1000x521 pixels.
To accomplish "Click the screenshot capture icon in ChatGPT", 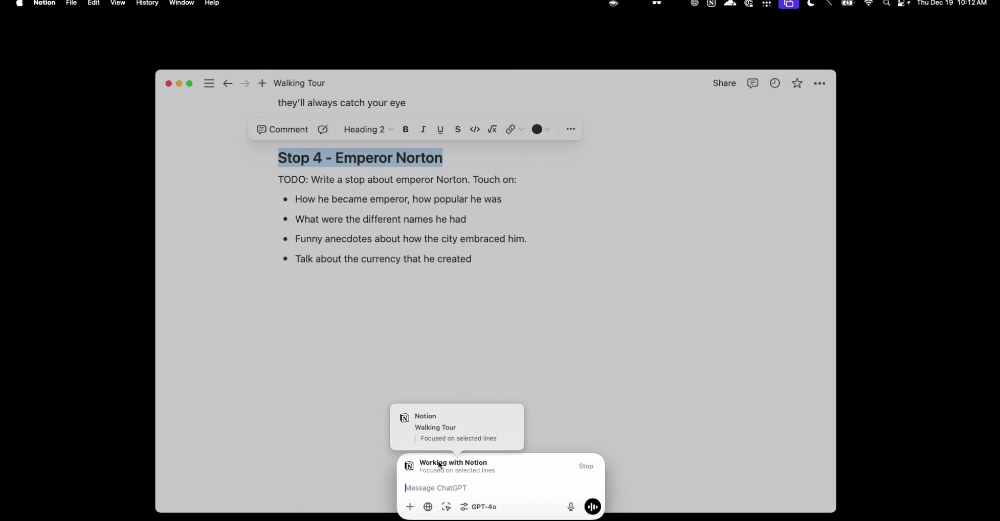I will [446, 507].
